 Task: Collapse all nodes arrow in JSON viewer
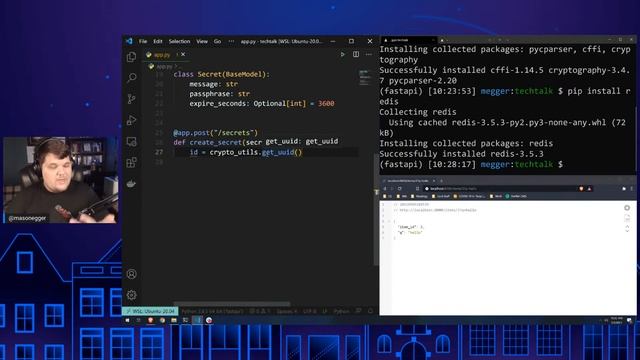(627, 226)
